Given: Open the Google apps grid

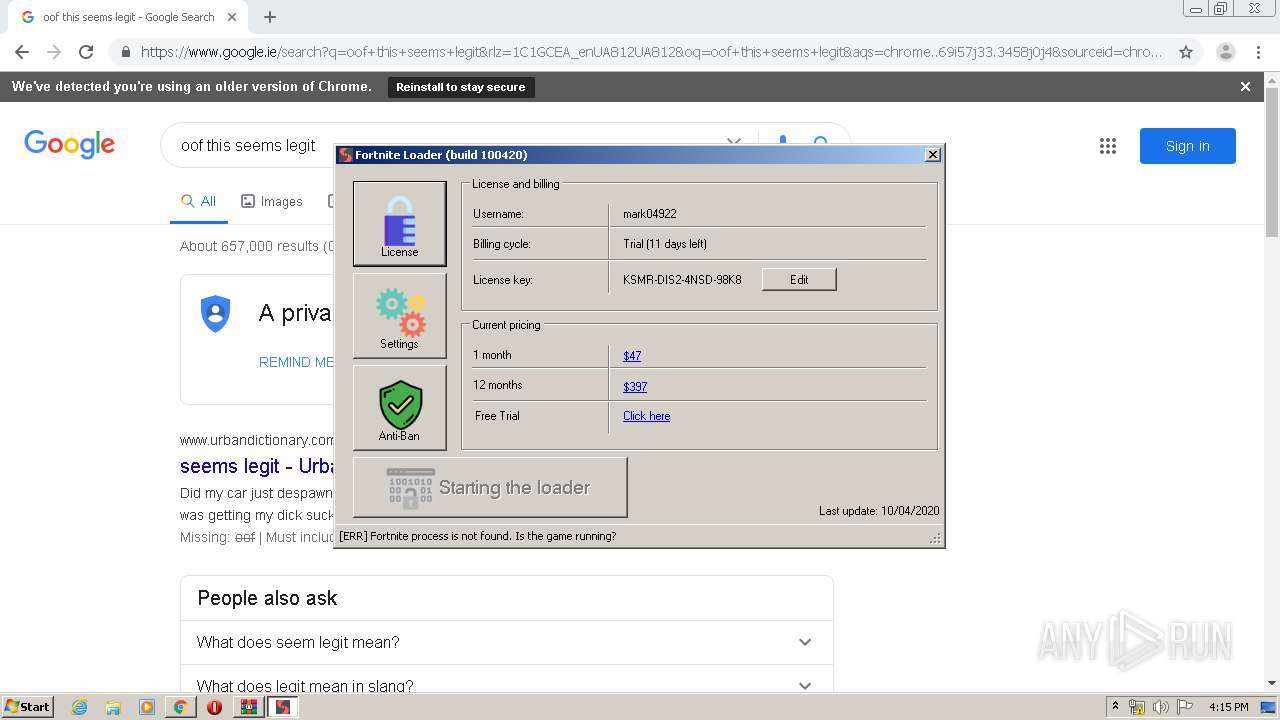Looking at the screenshot, I should pos(1108,146).
